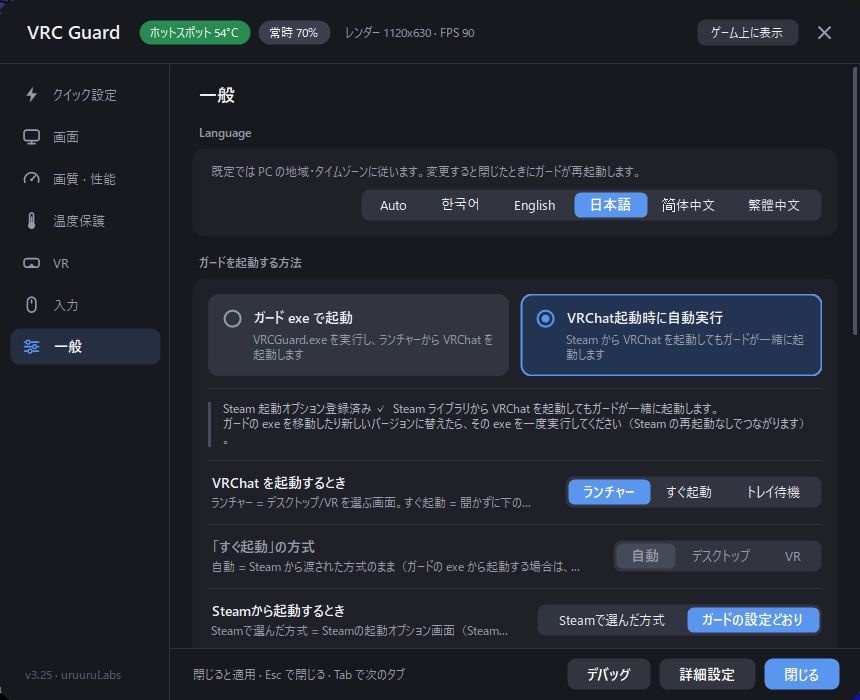Choose Steamで選んだ方式 option

tap(612, 620)
